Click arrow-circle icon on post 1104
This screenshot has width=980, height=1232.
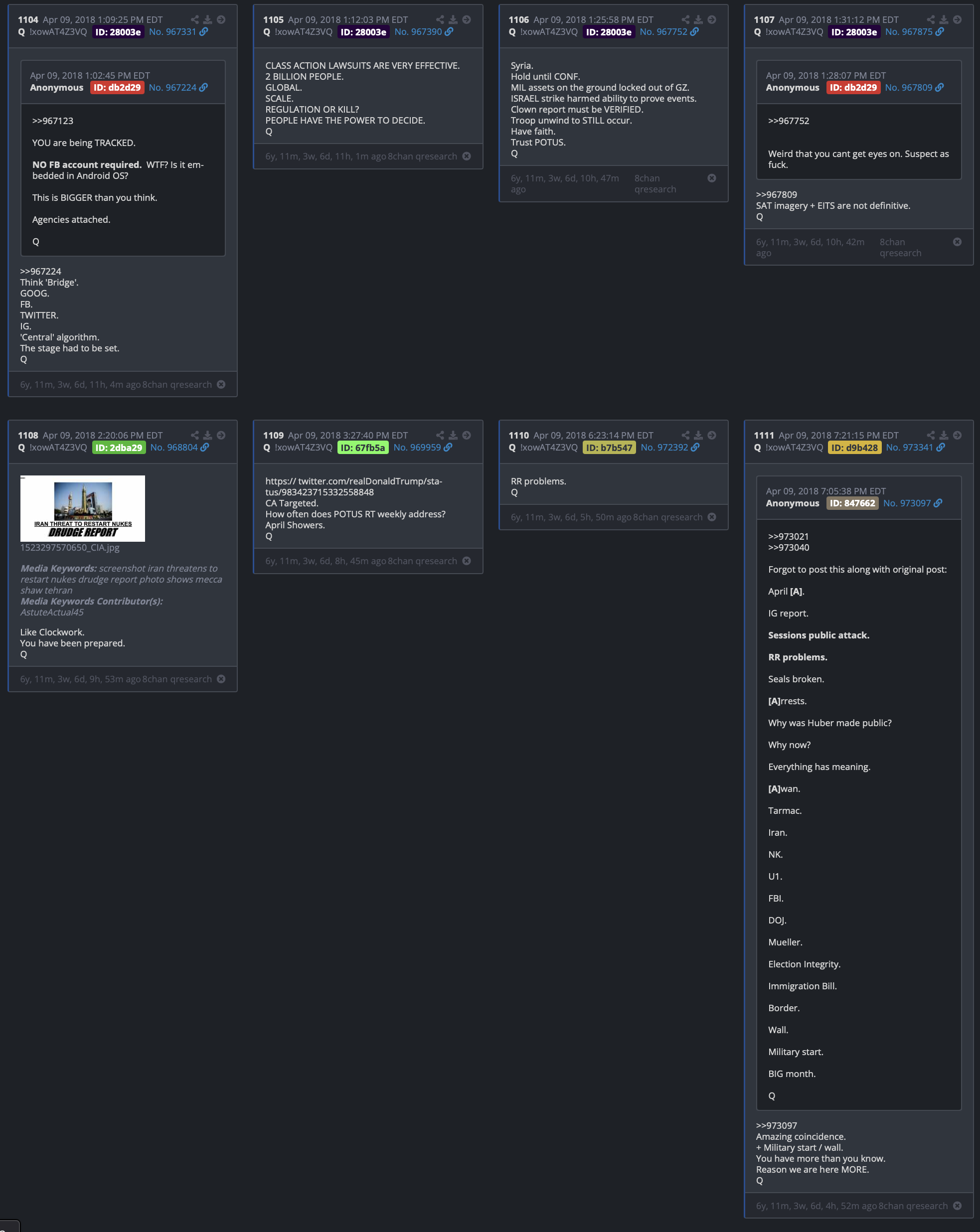221,19
